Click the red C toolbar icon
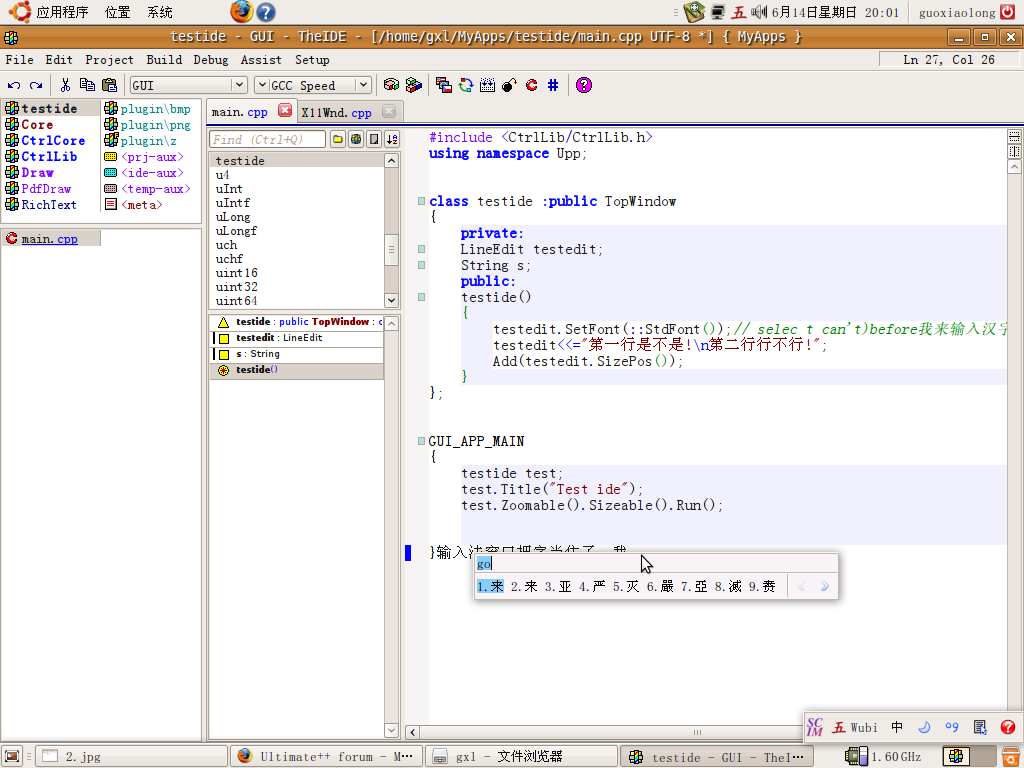Screen dimensions: 1024x768 531,86
